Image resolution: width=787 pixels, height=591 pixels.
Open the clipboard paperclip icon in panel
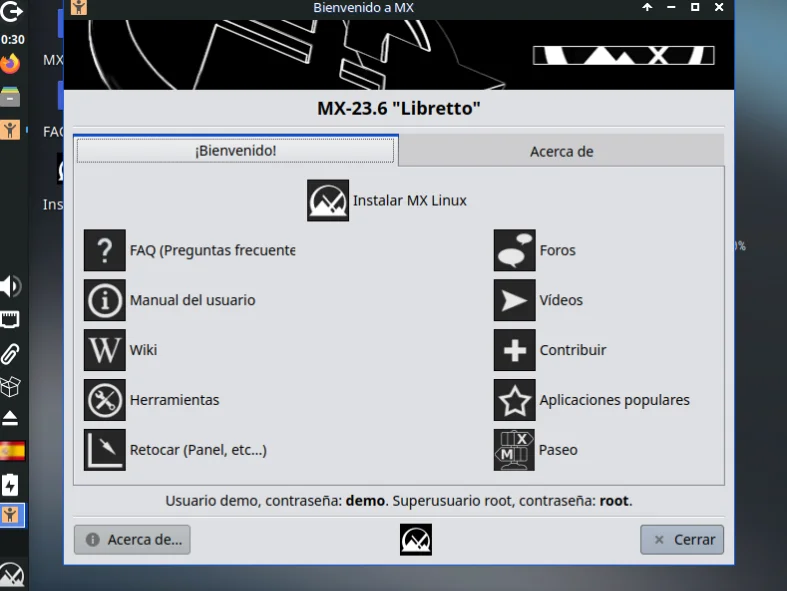click(11, 353)
